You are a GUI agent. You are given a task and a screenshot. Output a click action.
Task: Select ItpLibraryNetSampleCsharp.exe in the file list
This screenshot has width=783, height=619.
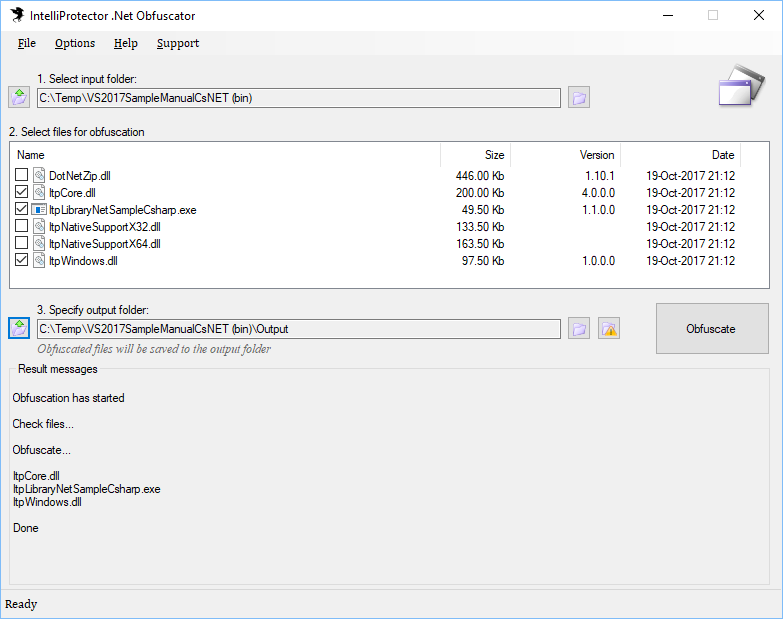tap(123, 210)
